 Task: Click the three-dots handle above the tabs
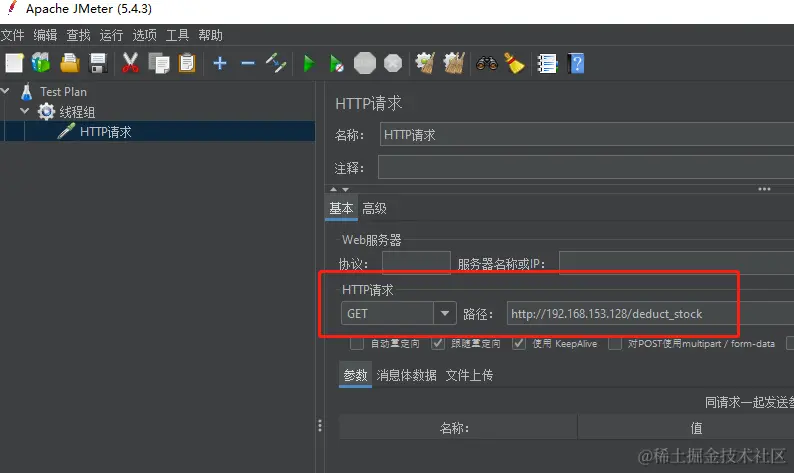point(764,189)
